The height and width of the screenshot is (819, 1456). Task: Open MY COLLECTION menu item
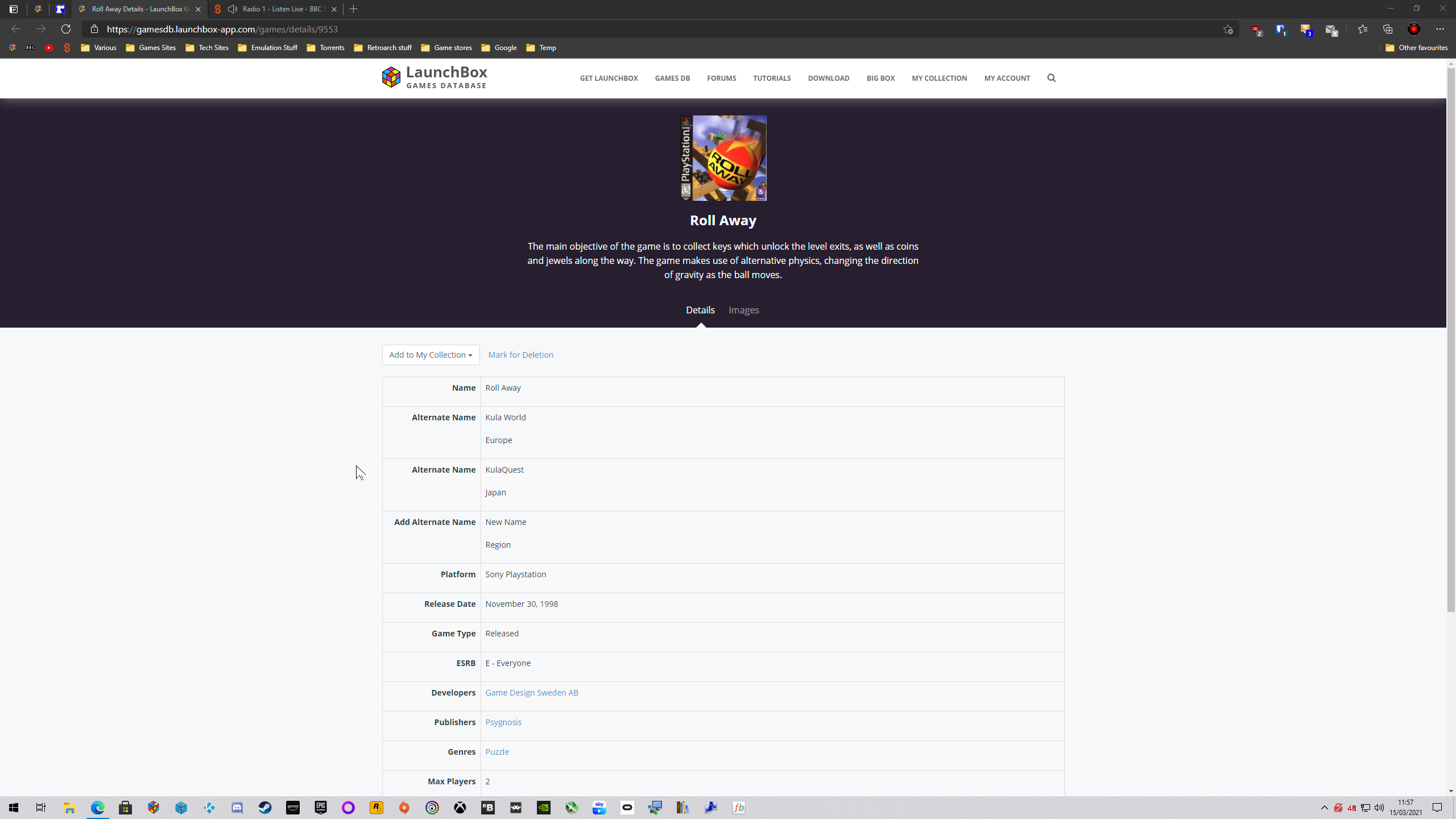(x=940, y=78)
